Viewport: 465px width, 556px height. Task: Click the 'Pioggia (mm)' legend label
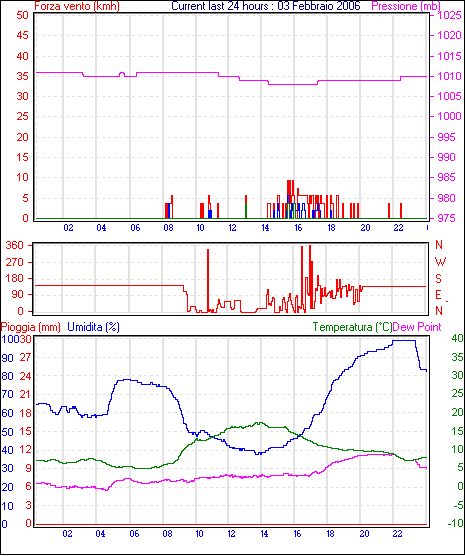[x=31, y=327]
